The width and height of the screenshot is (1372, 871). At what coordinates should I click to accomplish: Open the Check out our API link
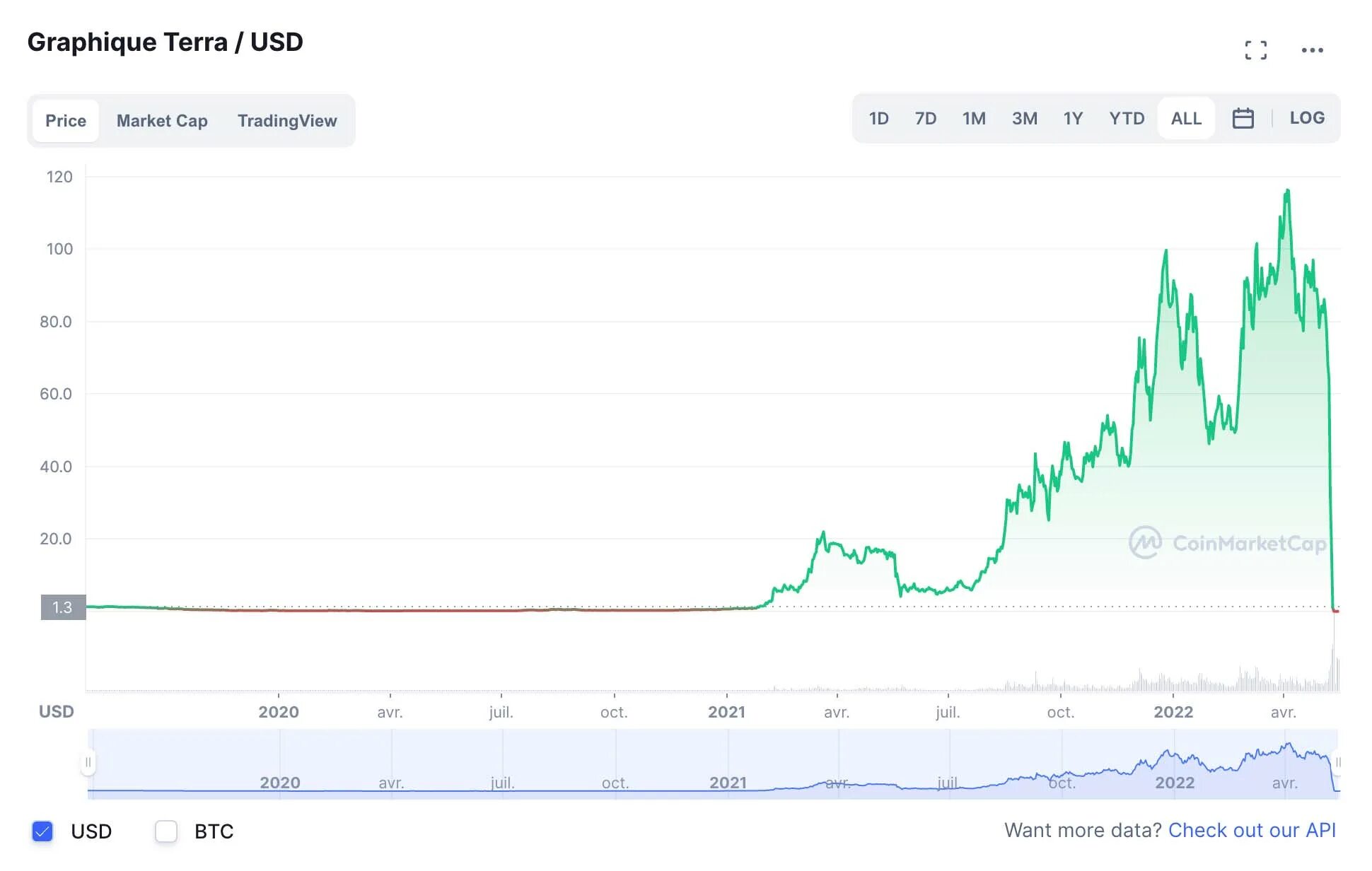pyautogui.click(x=1252, y=830)
